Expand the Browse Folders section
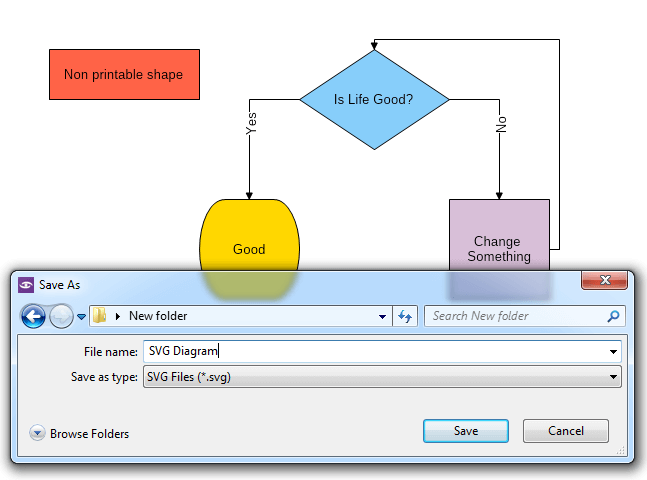Image resolution: width=647 pixels, height=480 pixels. 80,434
